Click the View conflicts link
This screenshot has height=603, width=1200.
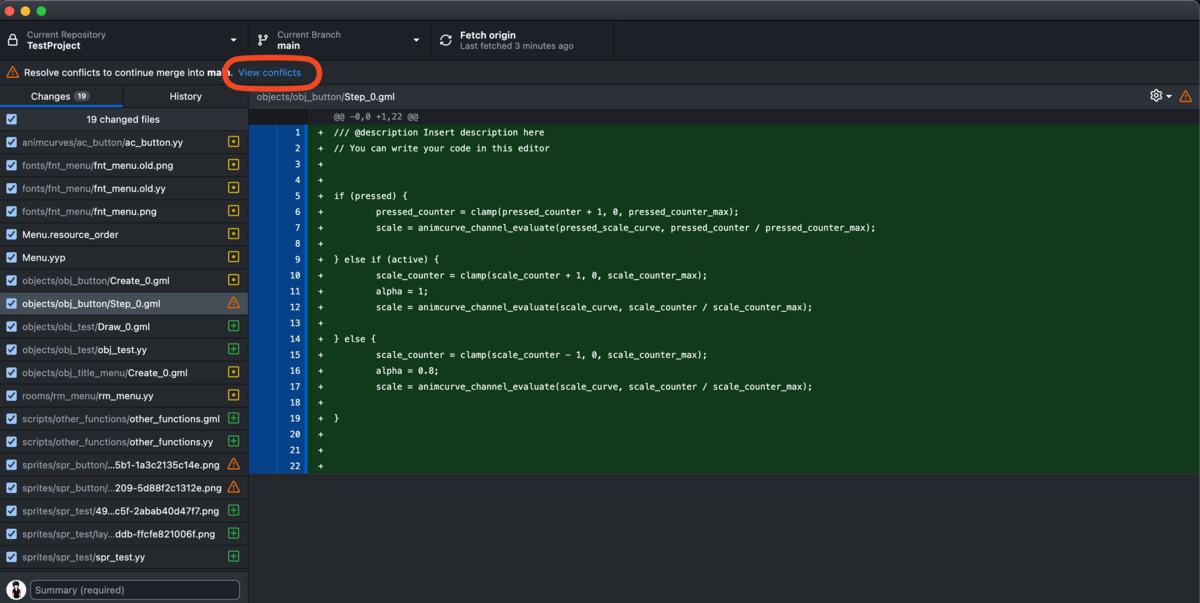(269, 72)
